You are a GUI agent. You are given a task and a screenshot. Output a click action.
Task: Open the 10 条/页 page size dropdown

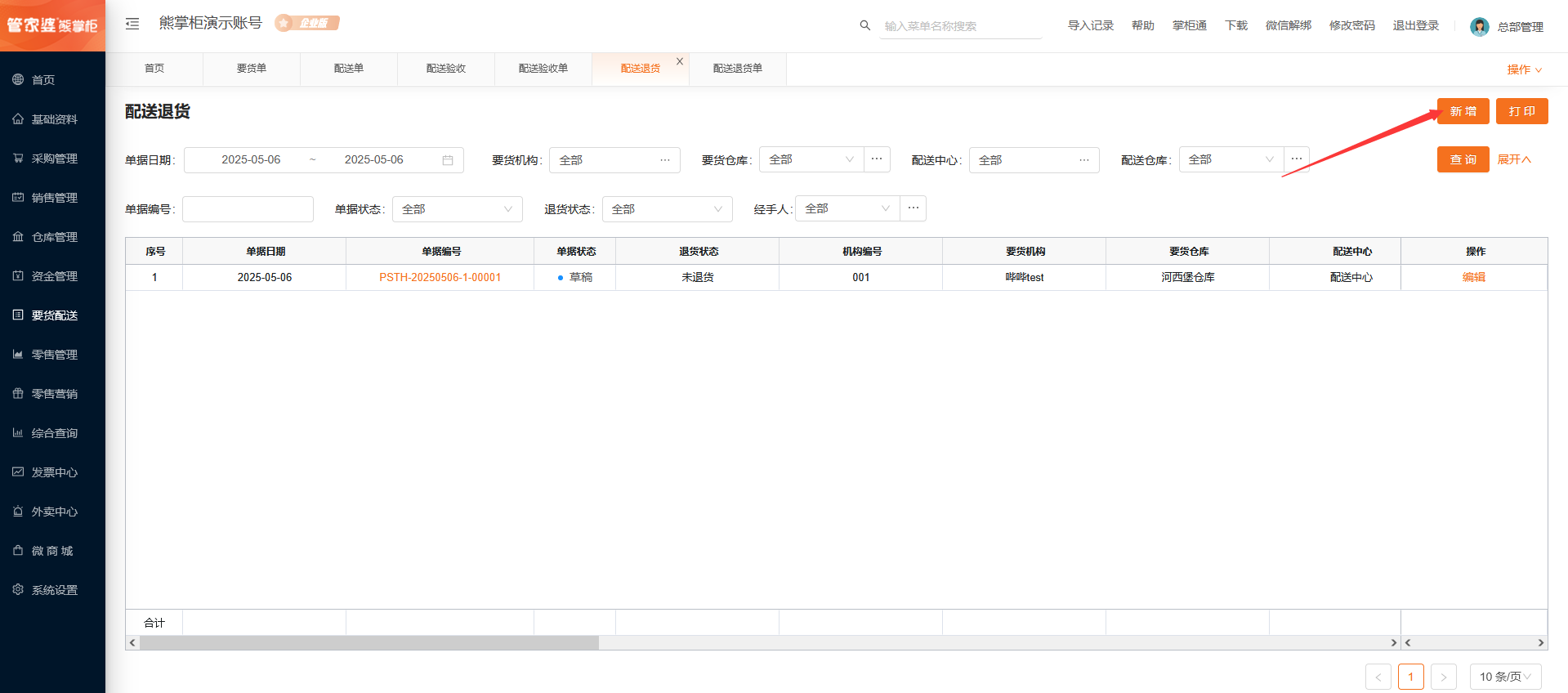tap(1505, 677)
